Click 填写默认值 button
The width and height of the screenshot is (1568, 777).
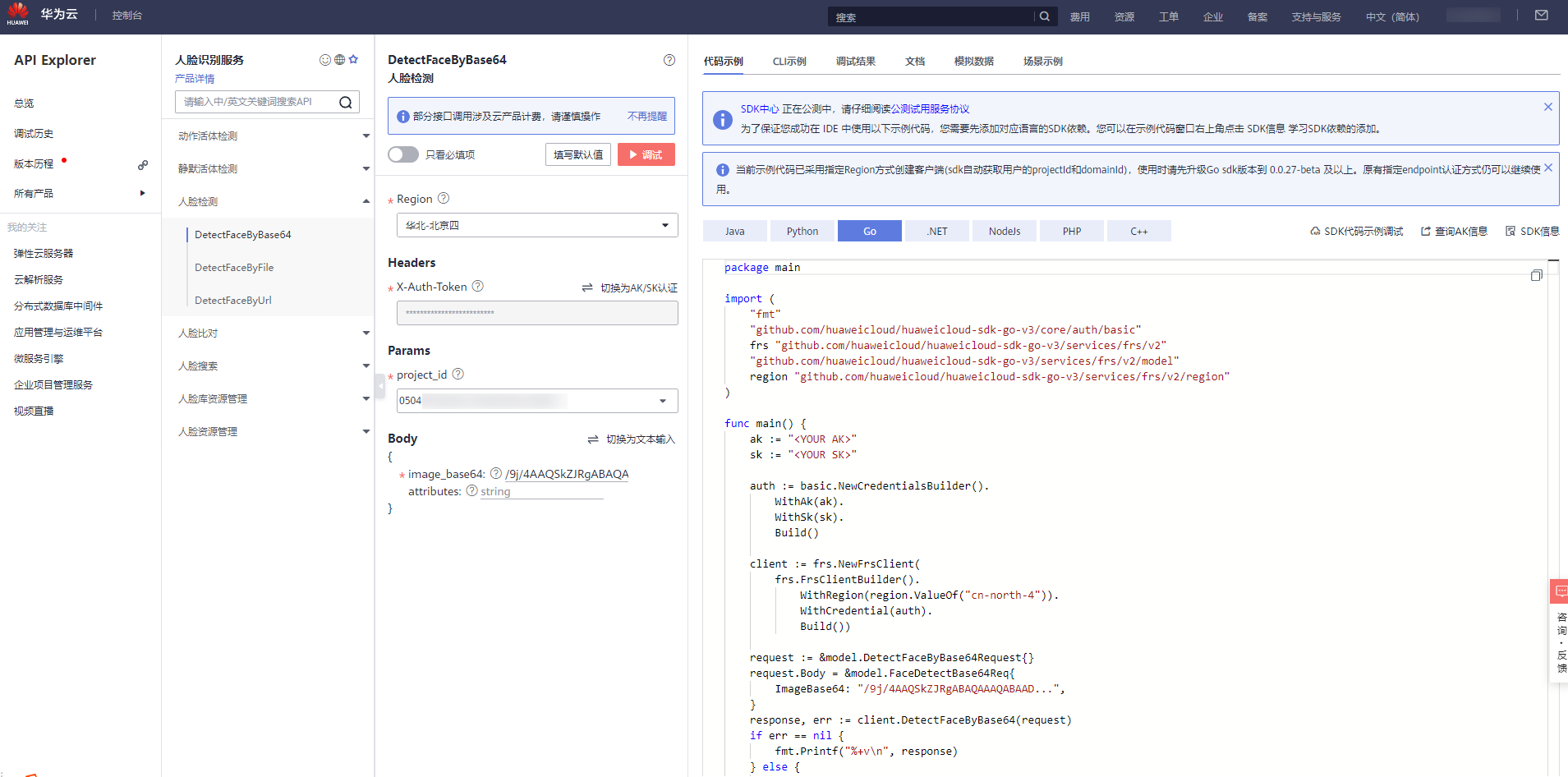click(578, 154)
